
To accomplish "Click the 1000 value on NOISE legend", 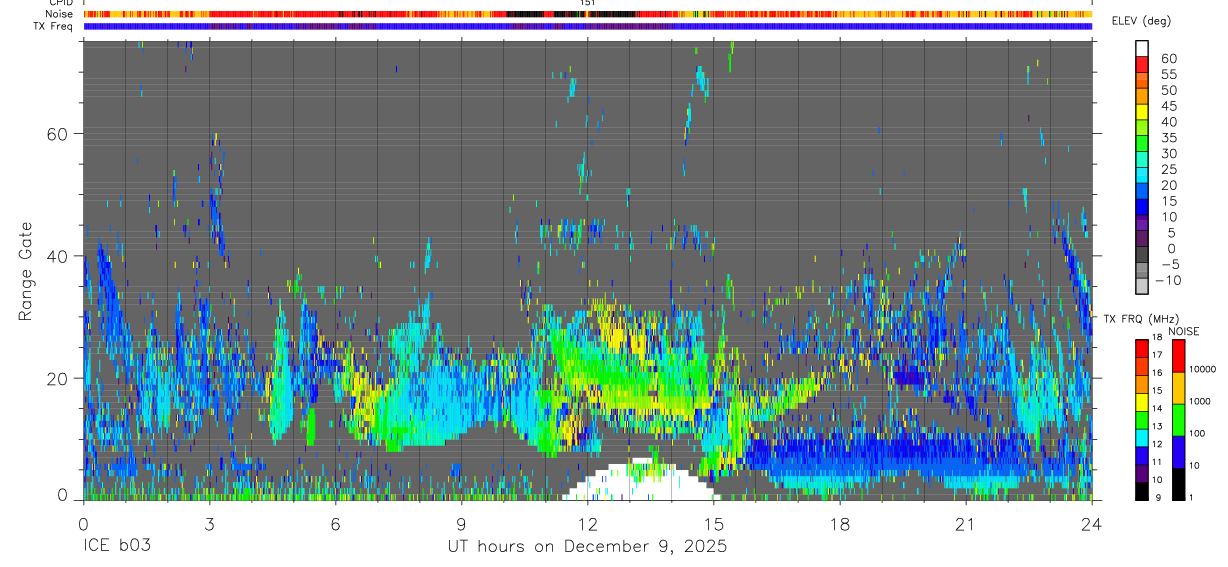I will click(1200, 402).
